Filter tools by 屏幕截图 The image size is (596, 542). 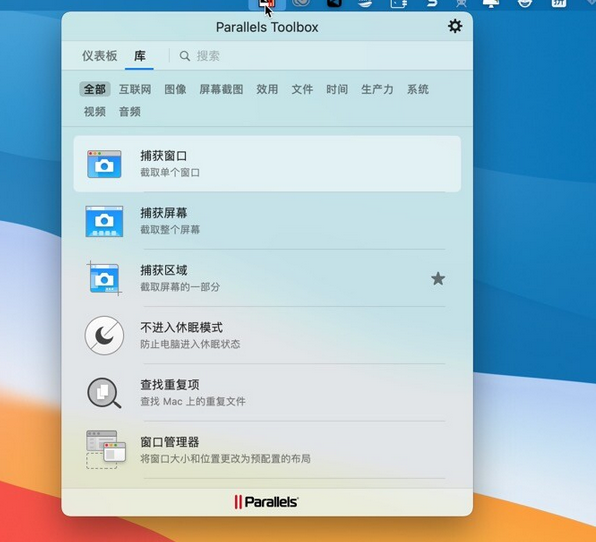click(x=221, y=89)
